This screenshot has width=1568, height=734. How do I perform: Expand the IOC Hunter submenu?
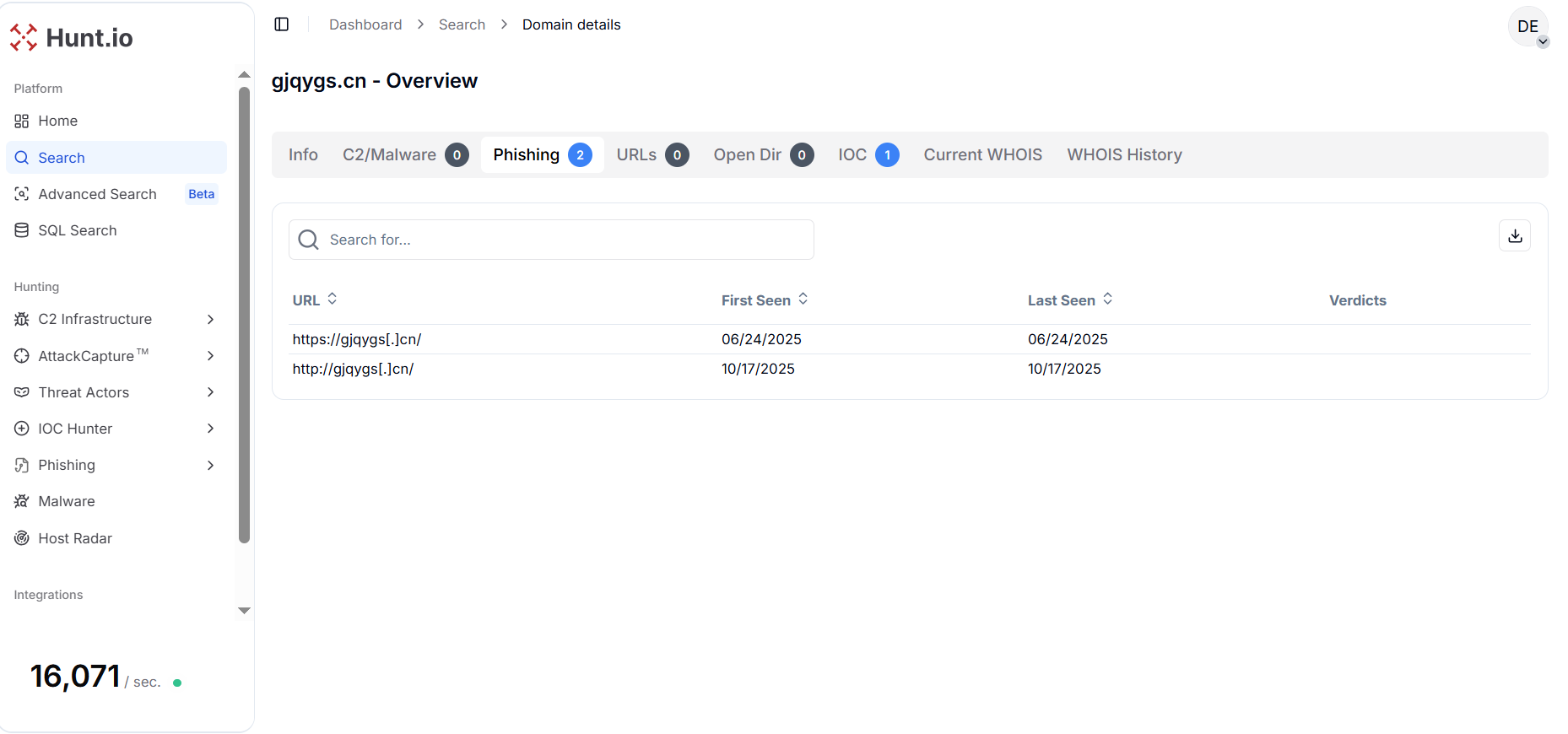(x=210, y=429)
